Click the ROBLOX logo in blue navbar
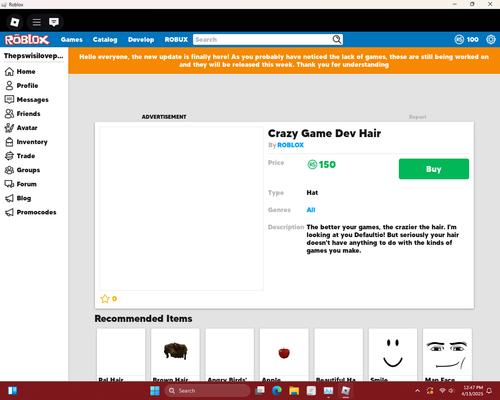 27,40
